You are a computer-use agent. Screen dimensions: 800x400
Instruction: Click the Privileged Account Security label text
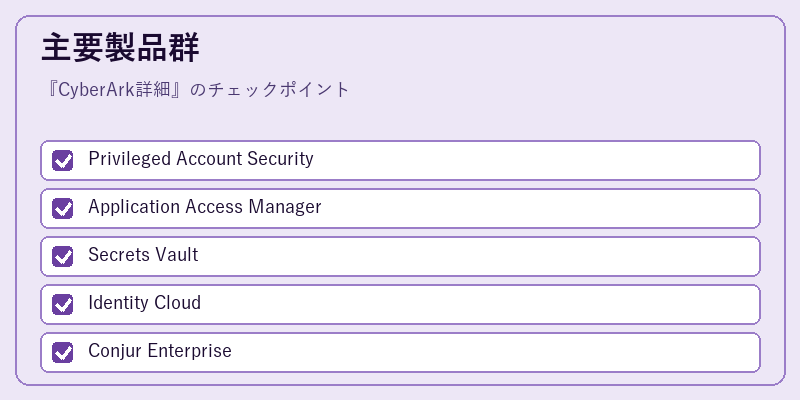(201, 159)
